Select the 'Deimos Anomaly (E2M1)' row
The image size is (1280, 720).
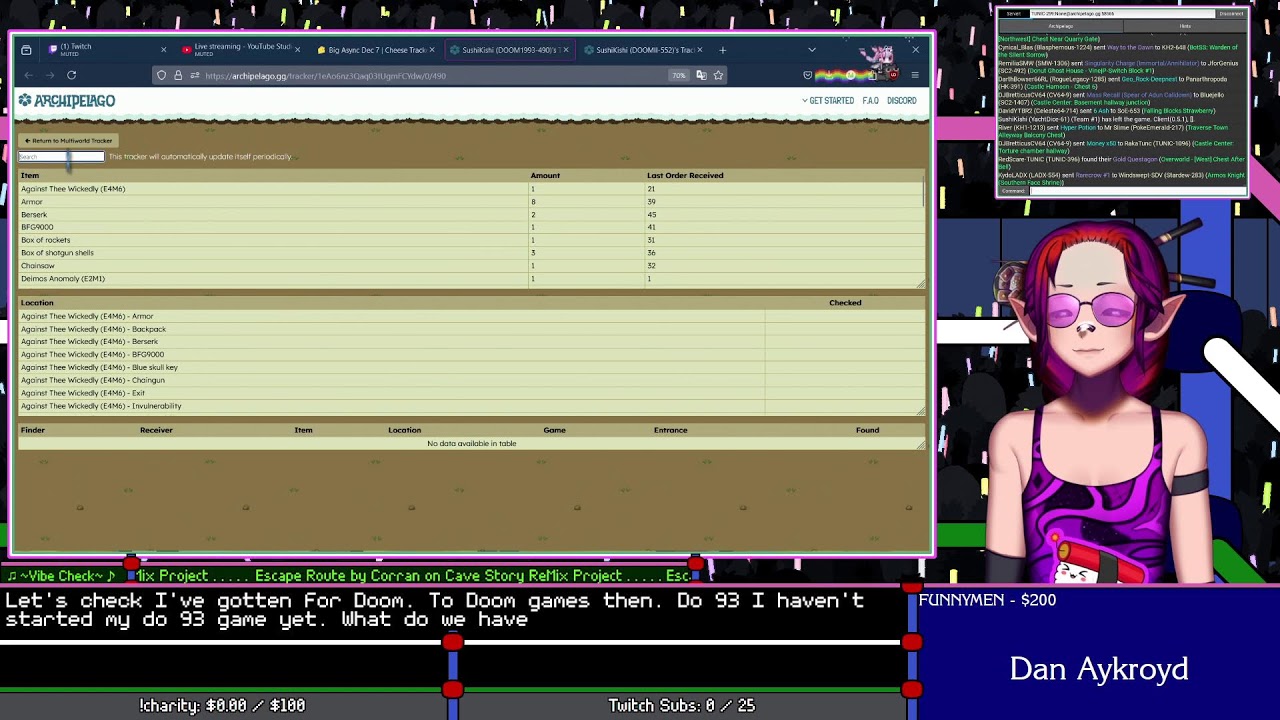(x=470, y=279)
